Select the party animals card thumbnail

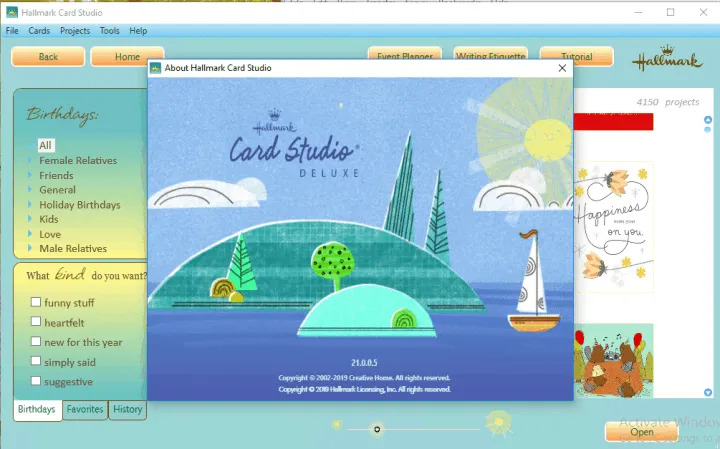(614, 360)
